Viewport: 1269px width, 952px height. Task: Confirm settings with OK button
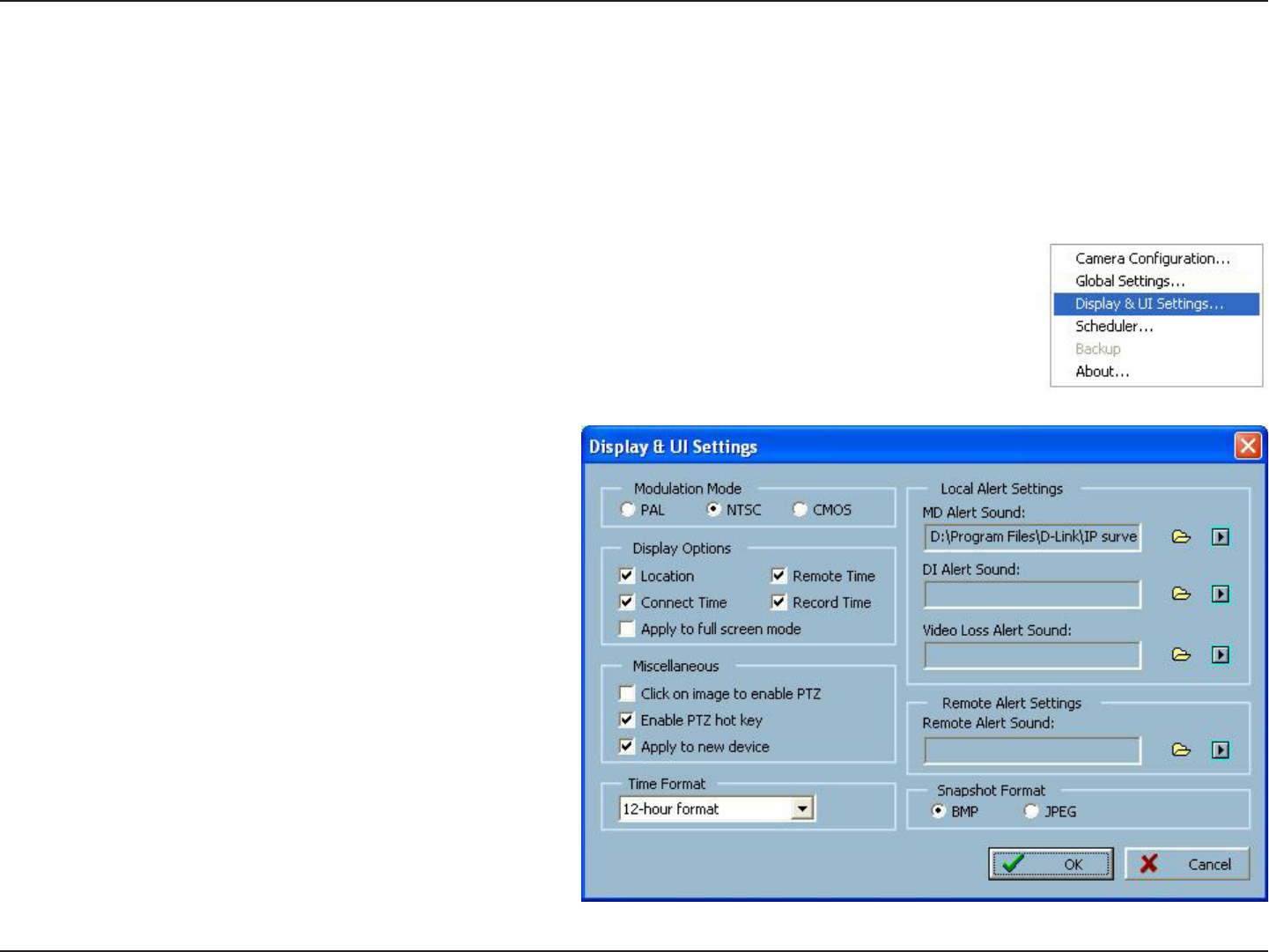(x=1051, y=864)
